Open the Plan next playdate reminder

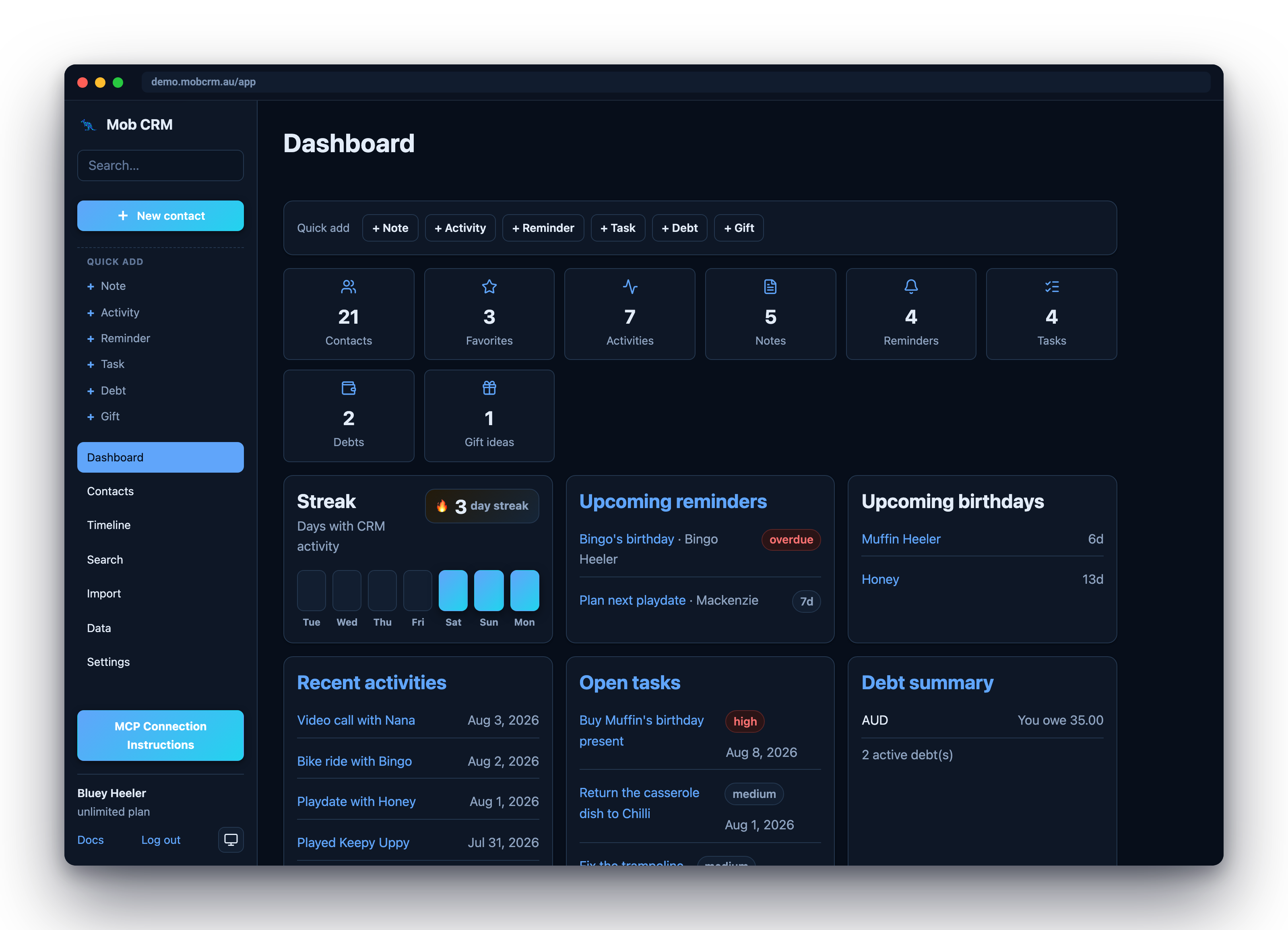632,601
